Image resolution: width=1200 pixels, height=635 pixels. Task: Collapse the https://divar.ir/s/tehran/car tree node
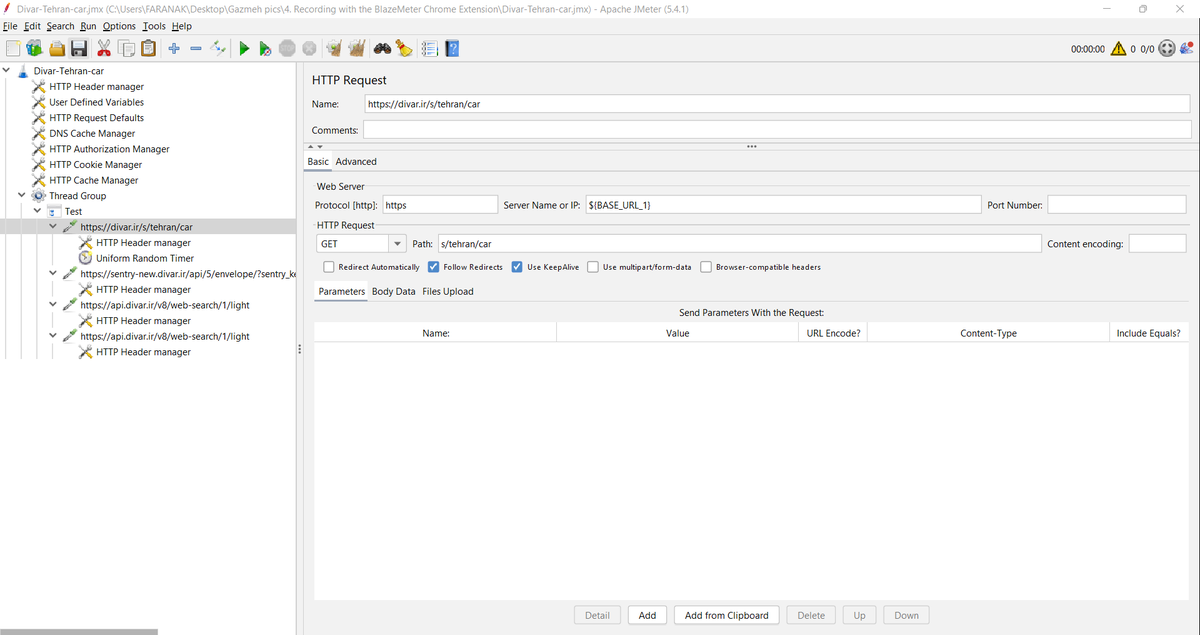pos(54,227)
